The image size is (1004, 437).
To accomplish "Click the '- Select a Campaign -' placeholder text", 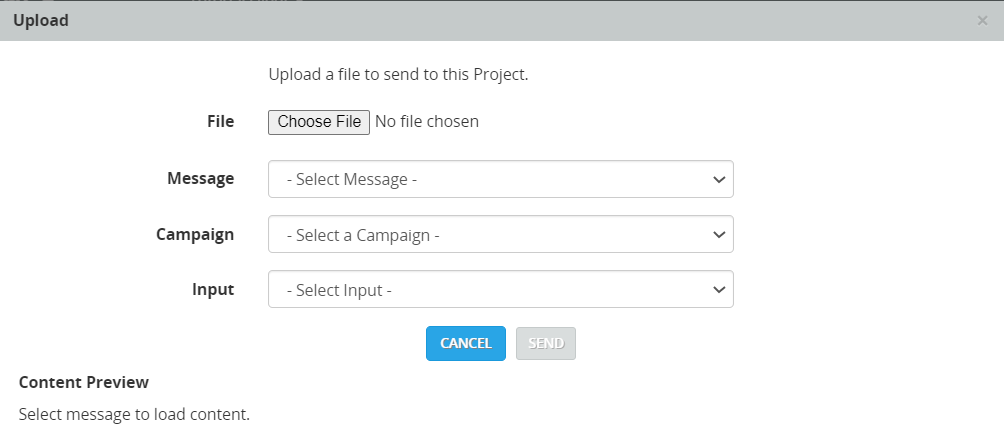I will 363,235.
